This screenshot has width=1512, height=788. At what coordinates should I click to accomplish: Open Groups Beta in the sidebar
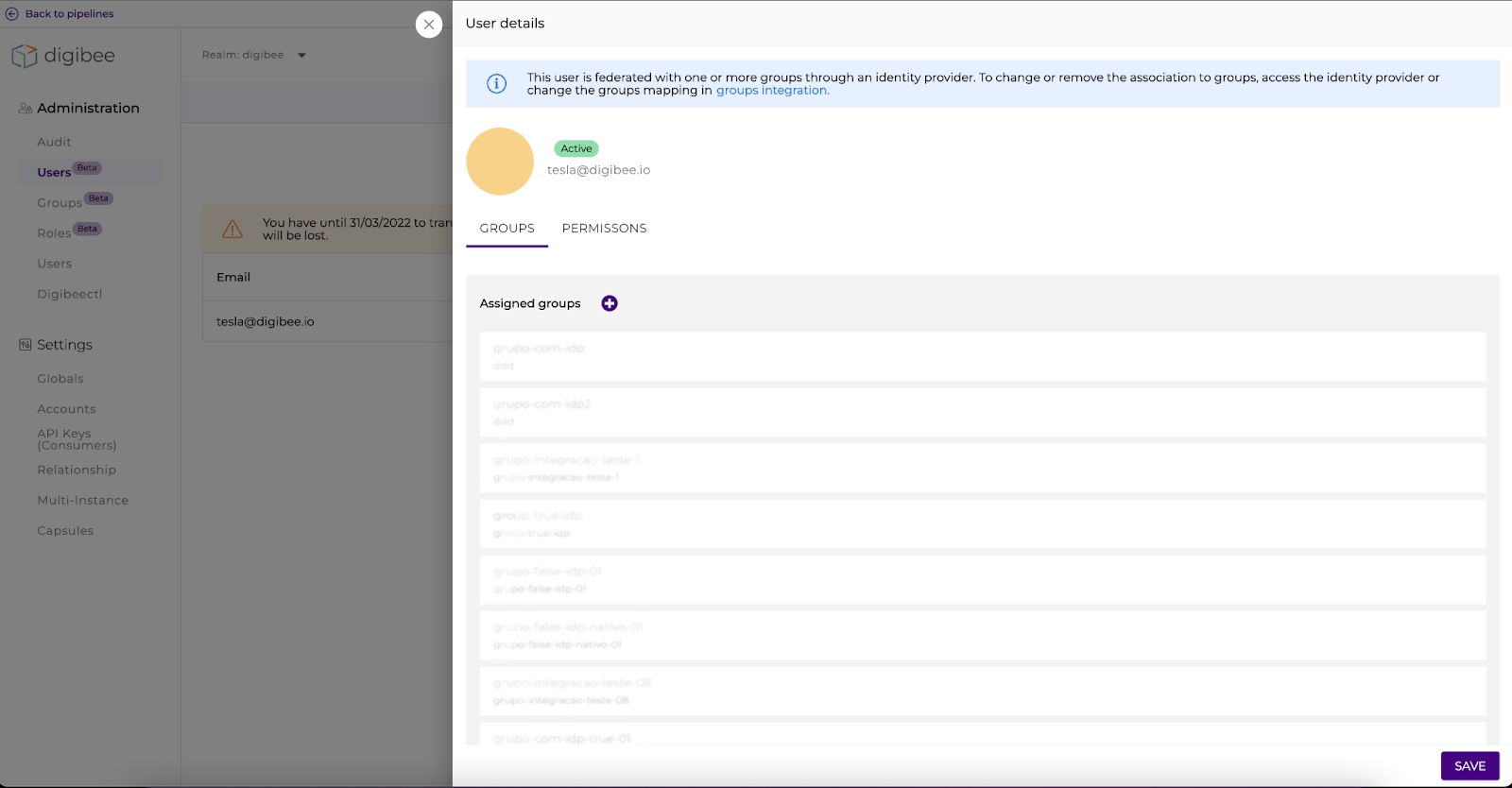pos(60,203)
